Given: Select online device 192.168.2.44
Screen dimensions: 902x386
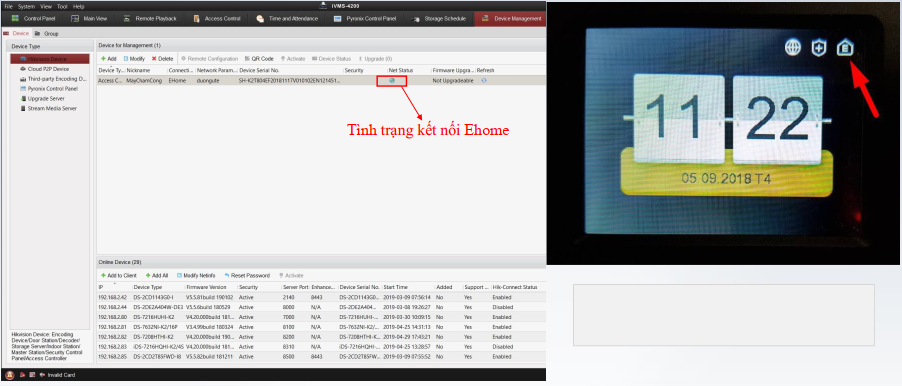Looking at the screenshot, I should 321,307.
